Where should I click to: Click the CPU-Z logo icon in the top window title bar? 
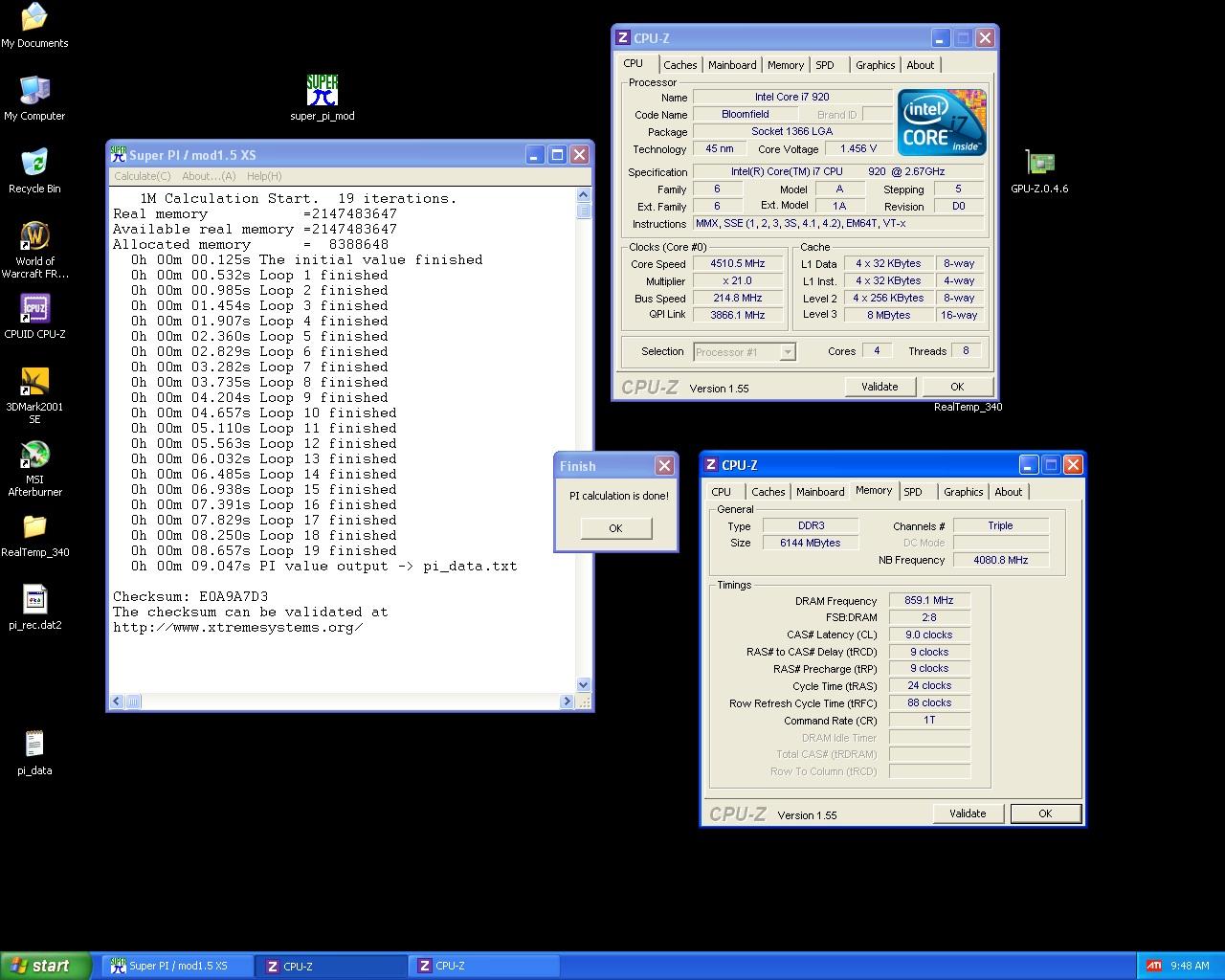pos(623,38)
